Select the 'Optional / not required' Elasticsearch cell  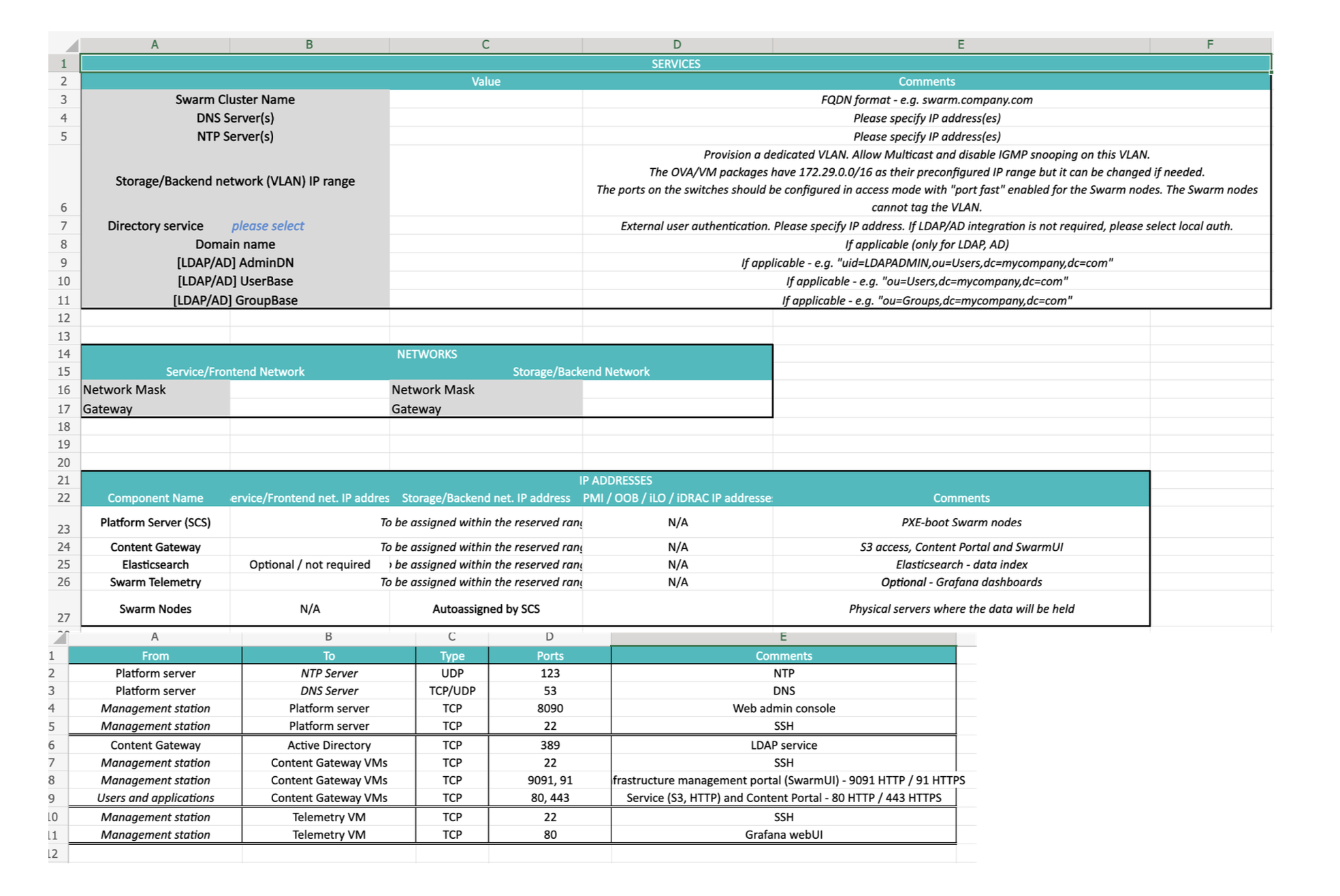[x=309, y=565]
